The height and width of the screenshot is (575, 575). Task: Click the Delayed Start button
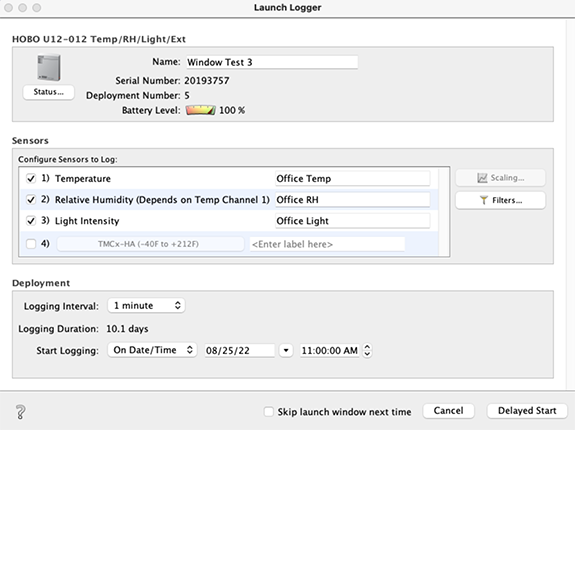pos(527,411)
